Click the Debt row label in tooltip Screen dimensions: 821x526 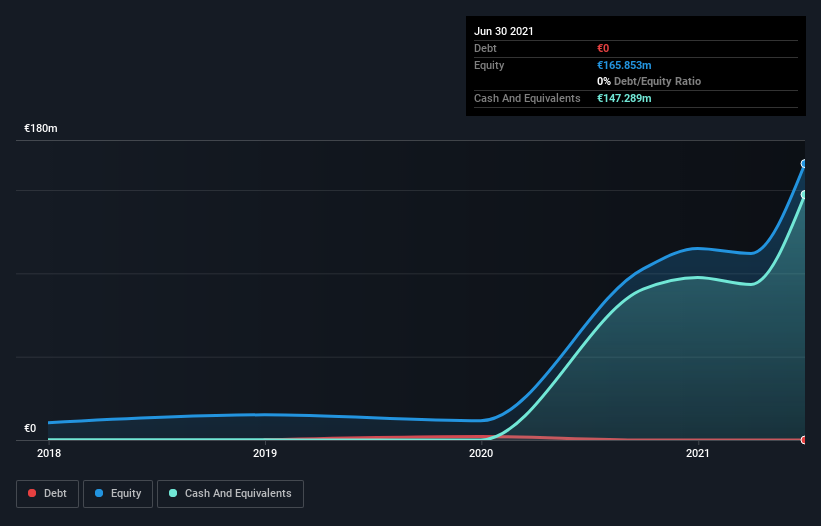coord(485,48)
